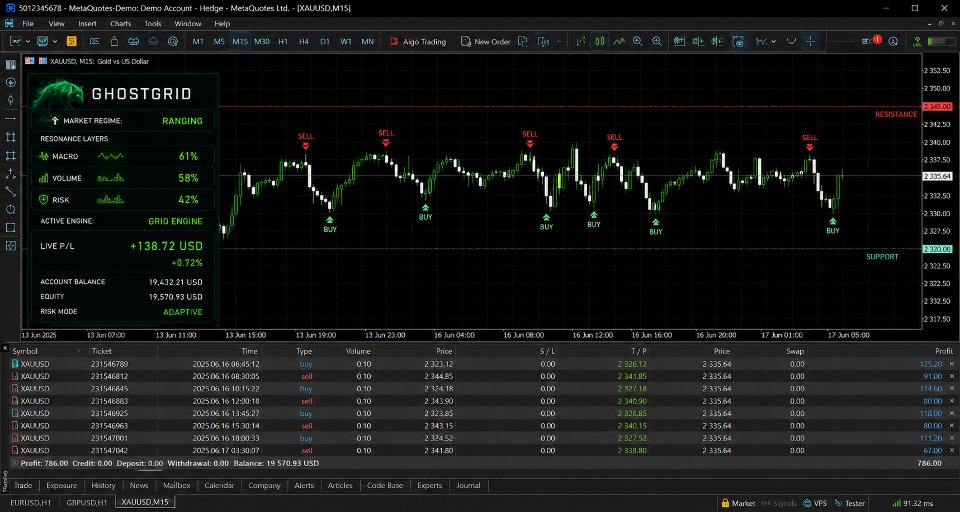Click the zoom in magnifier icon
Screen dimensions: 960x512
click(637, 42)
